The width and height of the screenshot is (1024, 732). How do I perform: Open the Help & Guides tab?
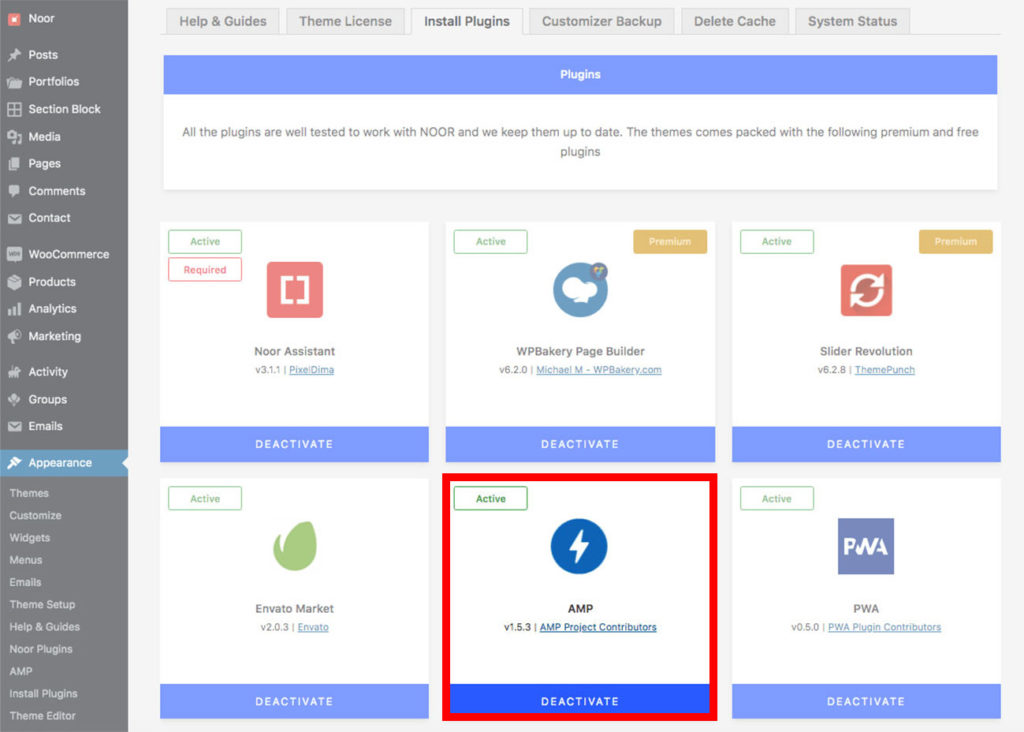223,21
